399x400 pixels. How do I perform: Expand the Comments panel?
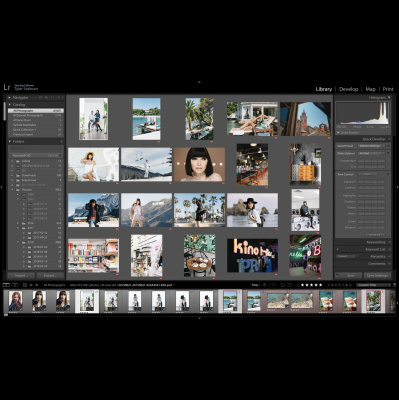tap(389, 264)
